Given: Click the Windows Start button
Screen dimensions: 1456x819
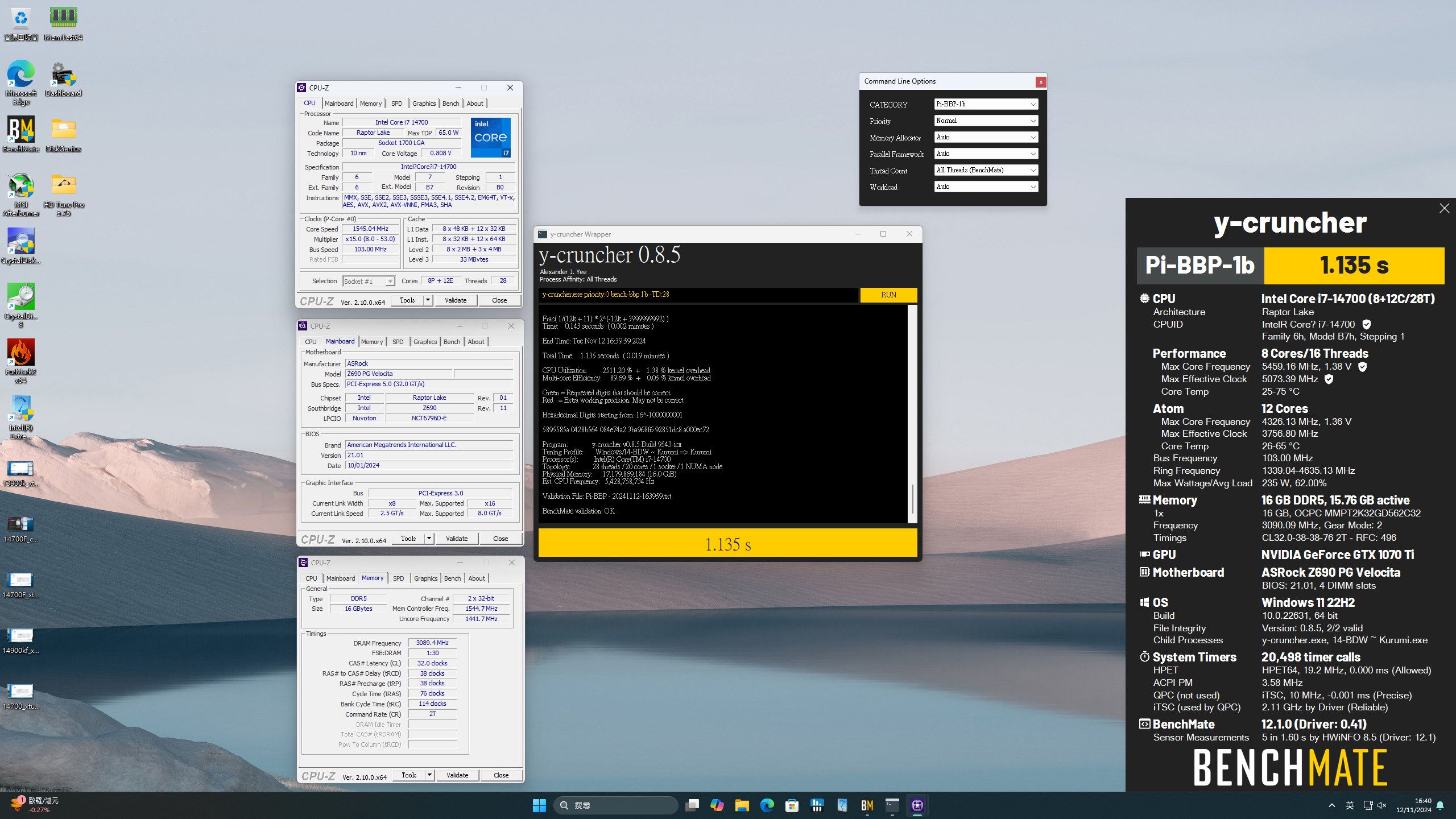Looking at the screenshot, I should [x=539, y=805].
